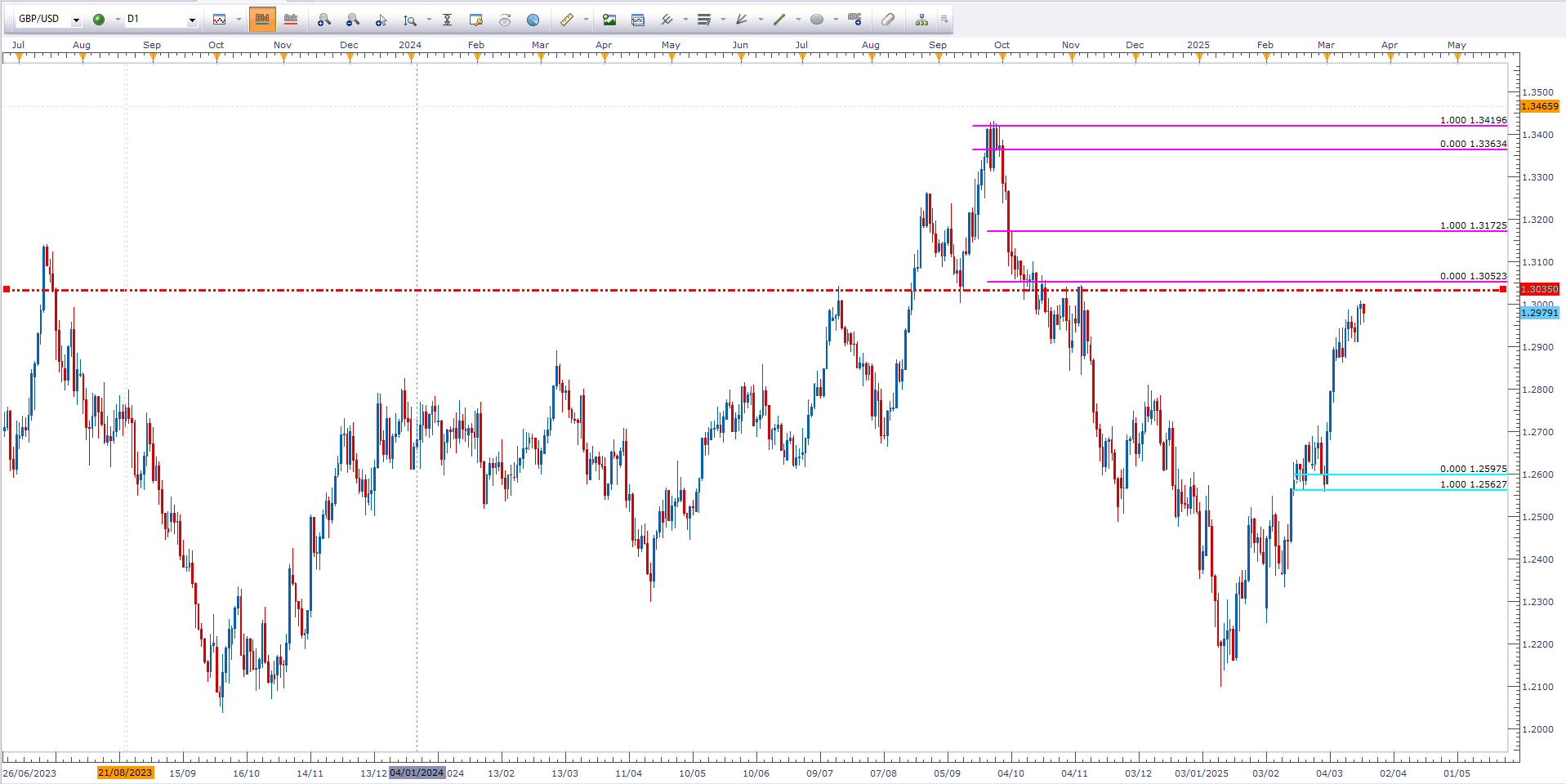This screenshot has height=784, width=1566.
Task: Select the ellipse shape tool
Action: point(816,20)
